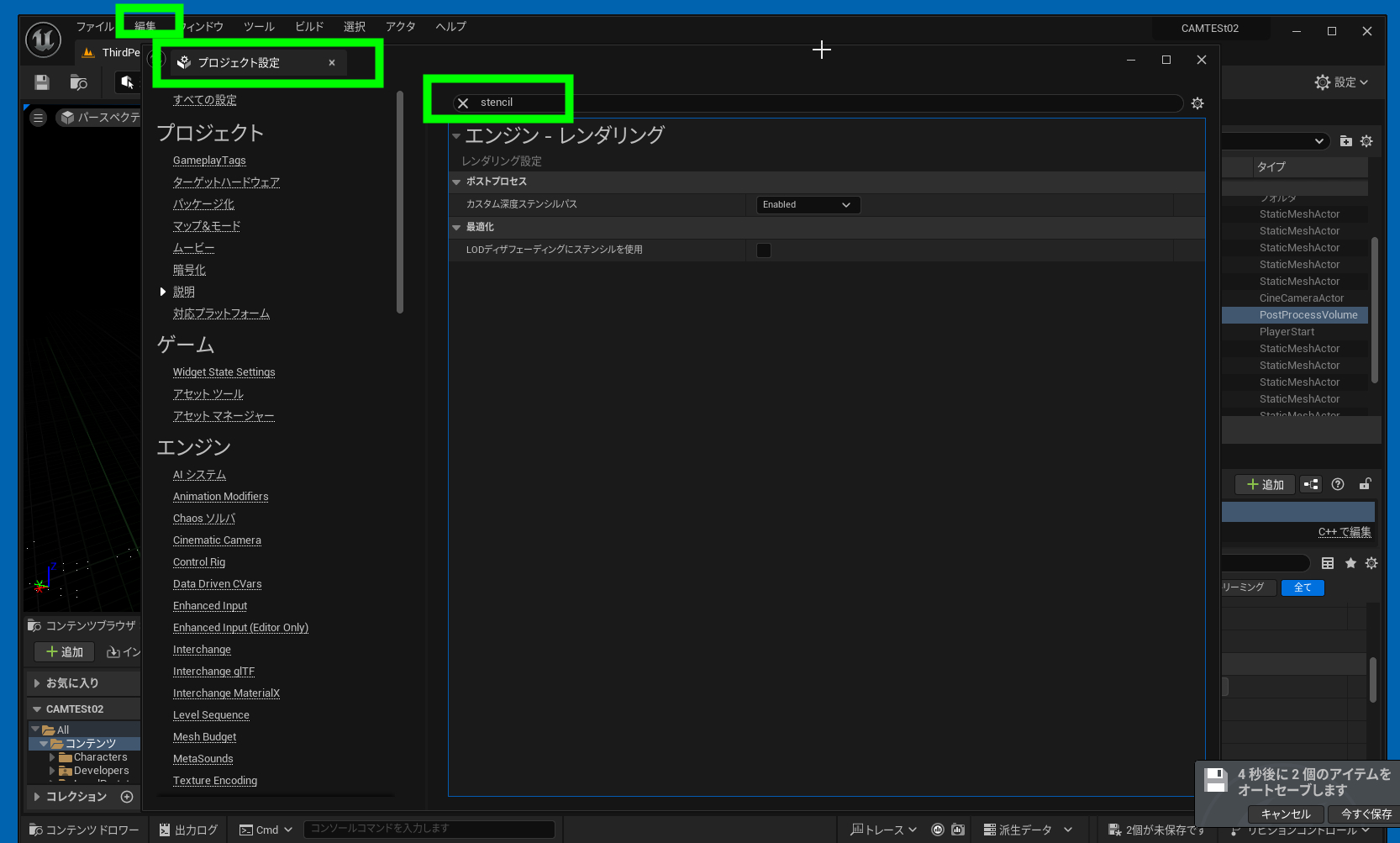Expand the 説明 category in sidebar
Viewport: 1400px width, 843px height.
click(x=163, y=292)
